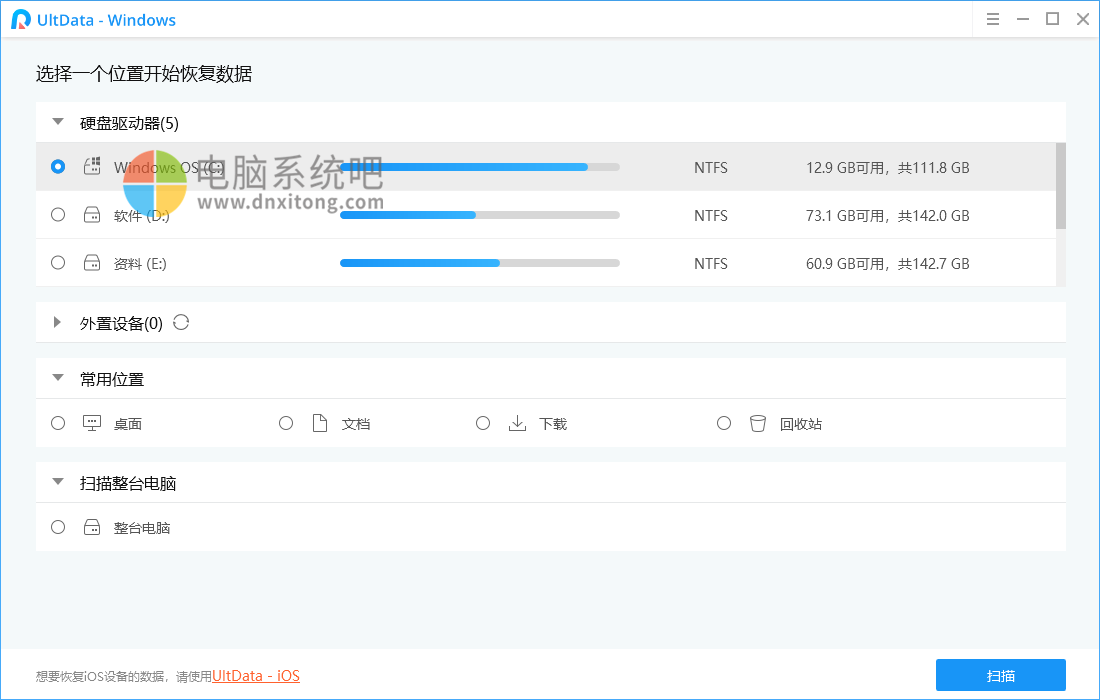The height and width of the screenshot is (700, 1100).
Task: Select the Windows OS (C:) radio button
Action: coord(58,167)
